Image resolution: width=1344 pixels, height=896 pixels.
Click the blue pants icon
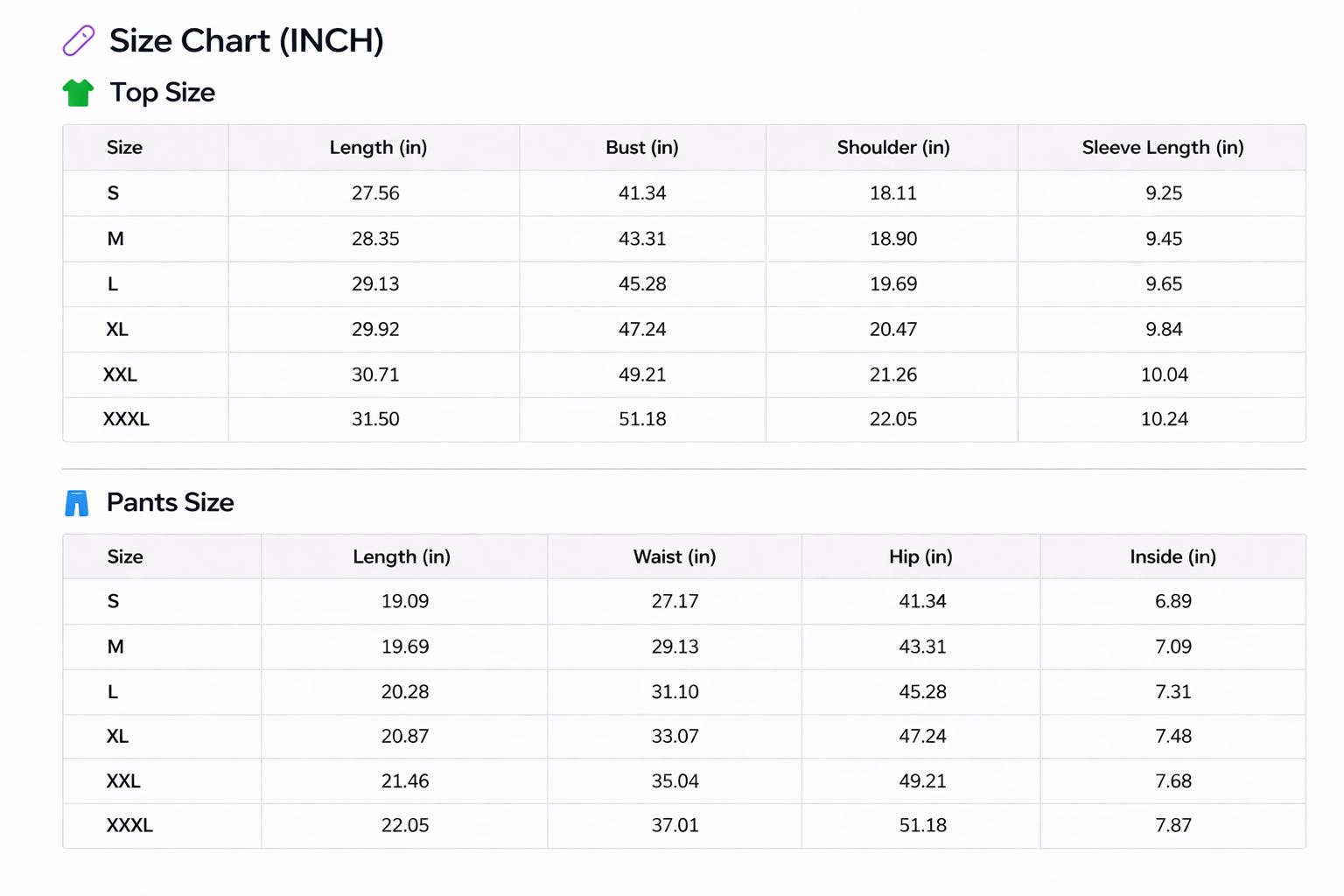77,503
